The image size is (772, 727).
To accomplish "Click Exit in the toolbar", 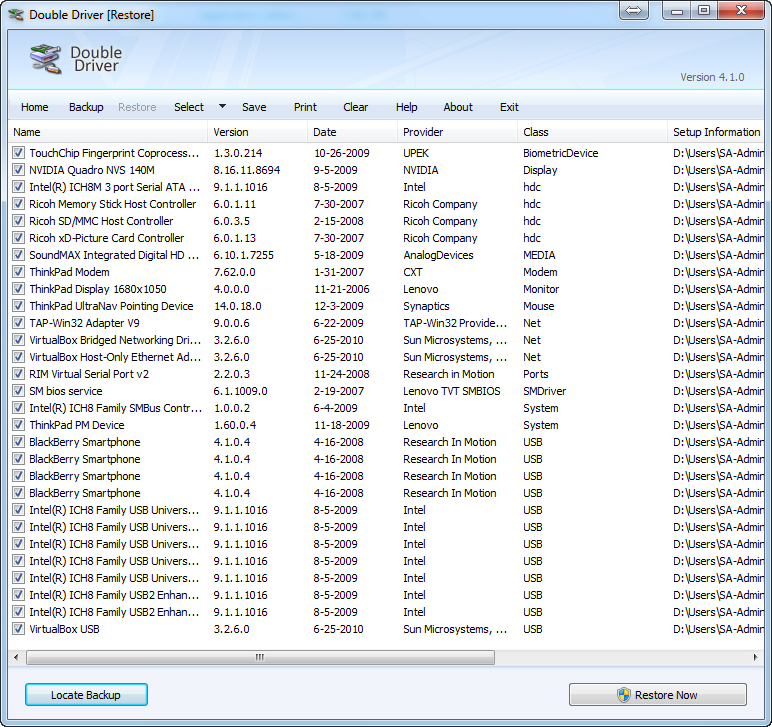I will (x=509, y=107).
